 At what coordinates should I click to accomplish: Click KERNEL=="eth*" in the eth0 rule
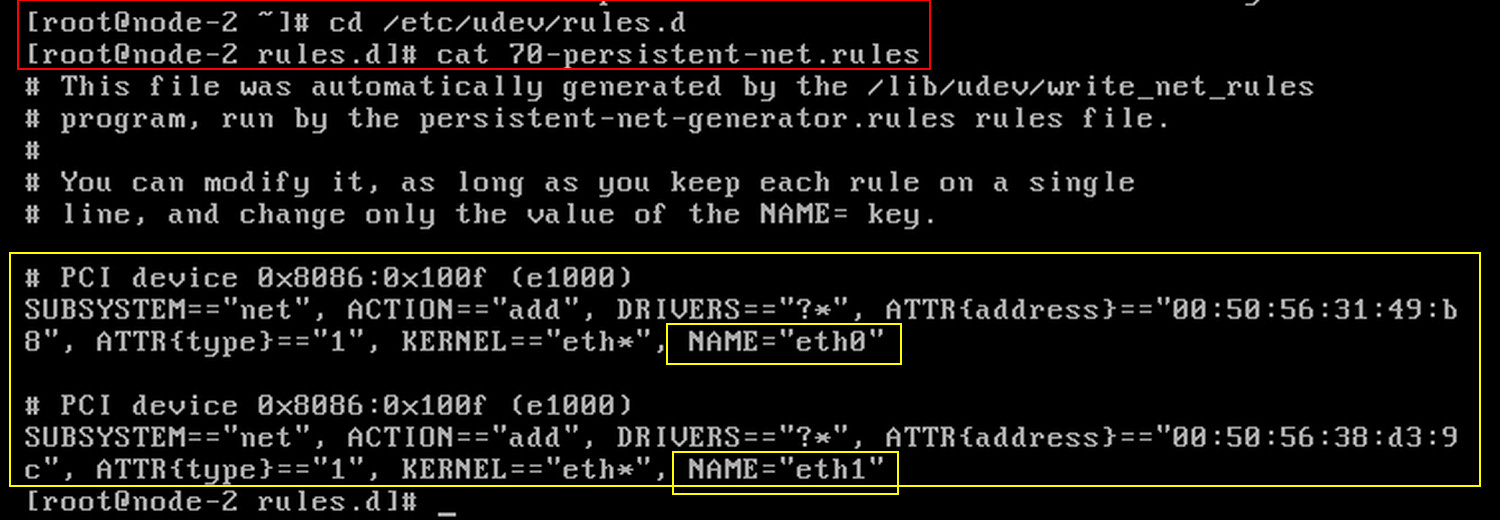coord(527,342)
